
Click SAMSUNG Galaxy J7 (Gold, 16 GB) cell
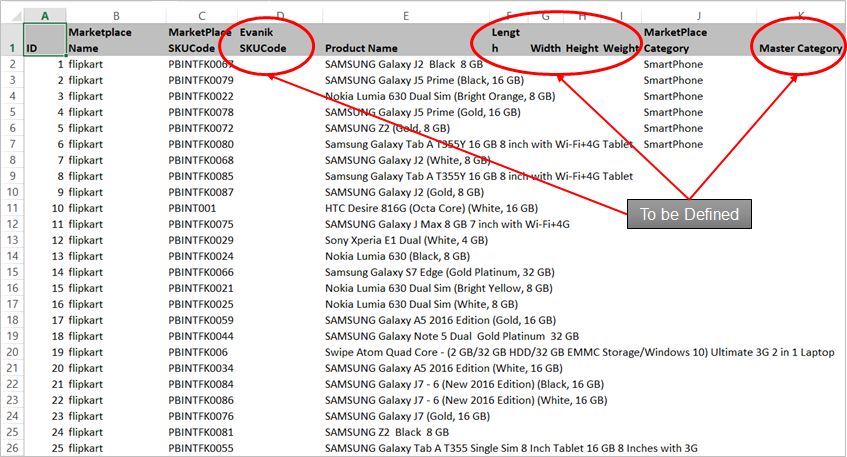coord(407,416)
